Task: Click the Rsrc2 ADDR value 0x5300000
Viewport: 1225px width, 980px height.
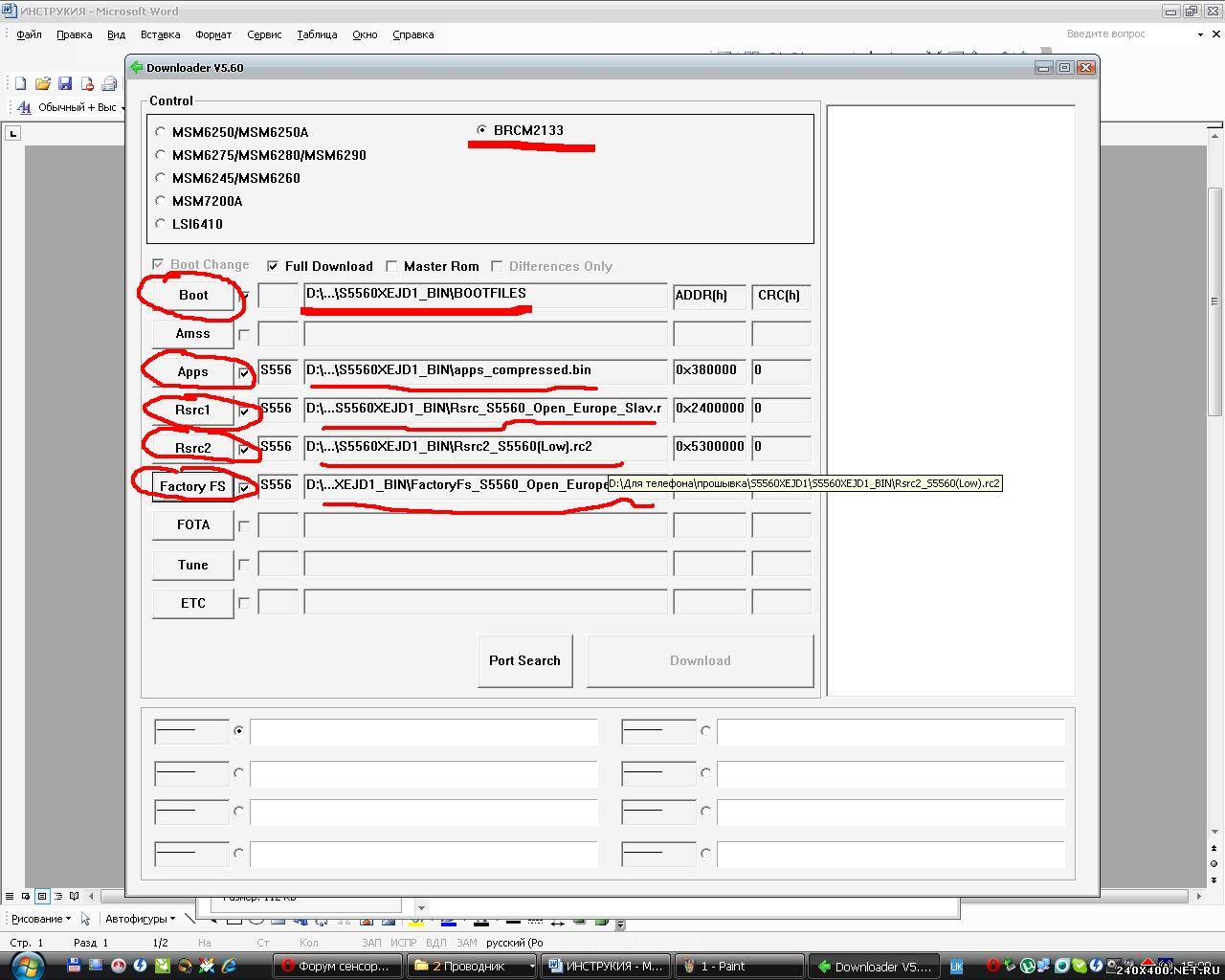Action: (709, 448)
